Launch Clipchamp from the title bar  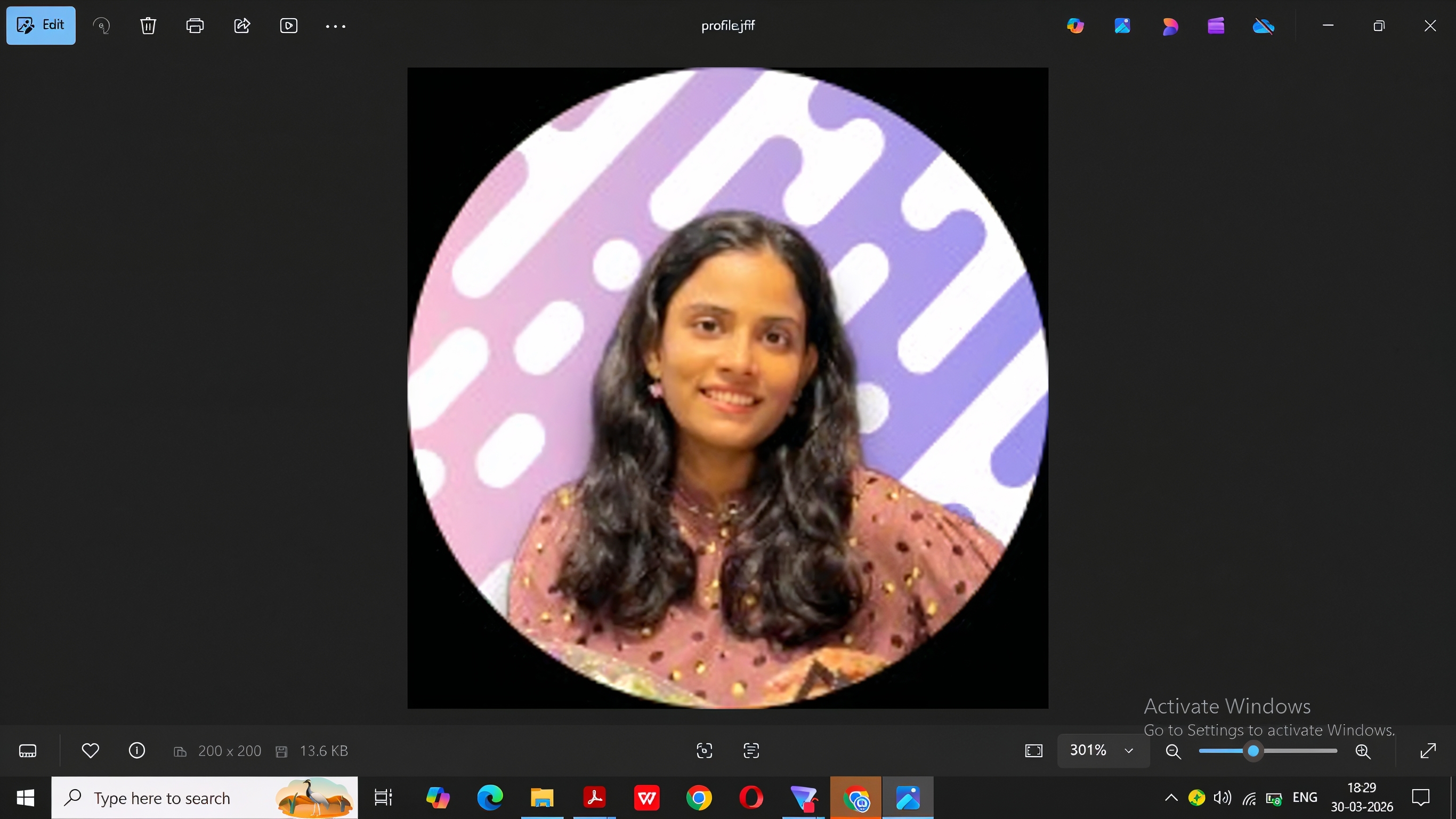(x=1216, y=26)
